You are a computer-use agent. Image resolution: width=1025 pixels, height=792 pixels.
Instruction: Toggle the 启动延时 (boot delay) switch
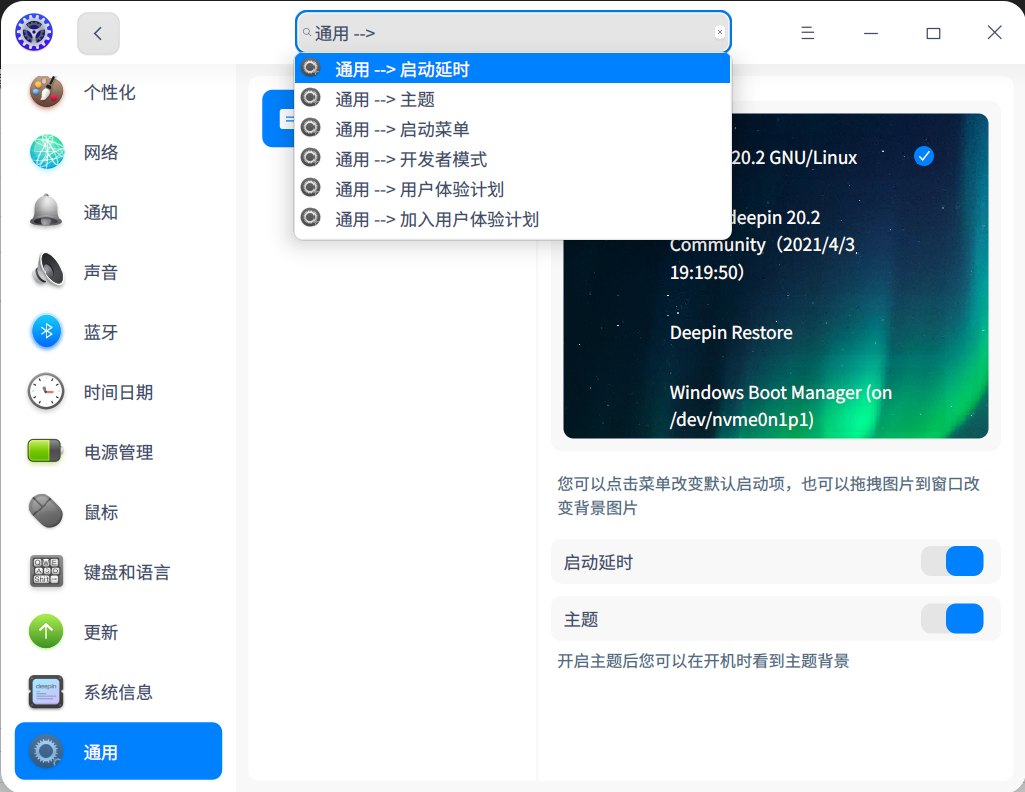952,561
